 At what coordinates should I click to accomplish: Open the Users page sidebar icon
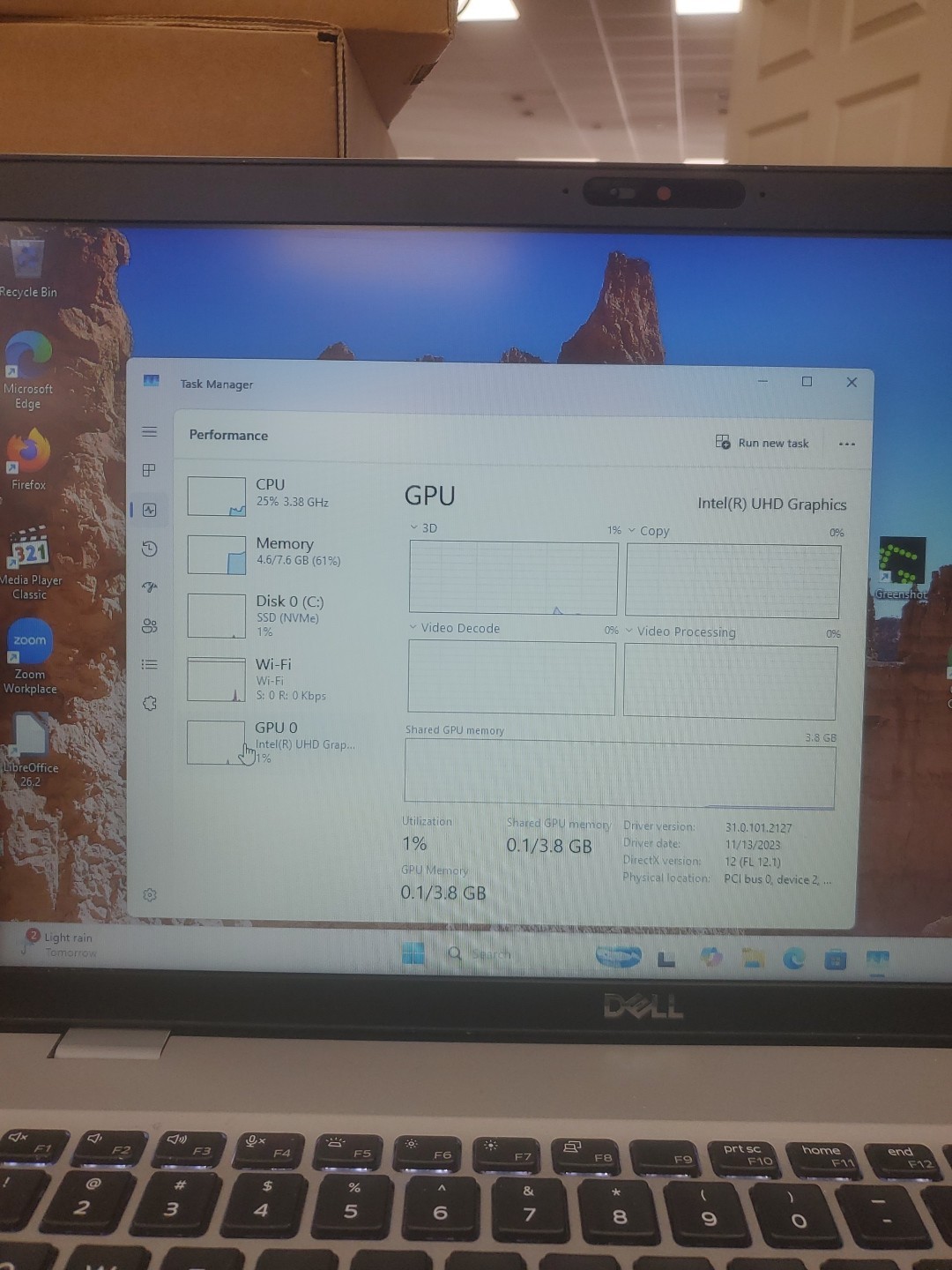click(150, 625)
